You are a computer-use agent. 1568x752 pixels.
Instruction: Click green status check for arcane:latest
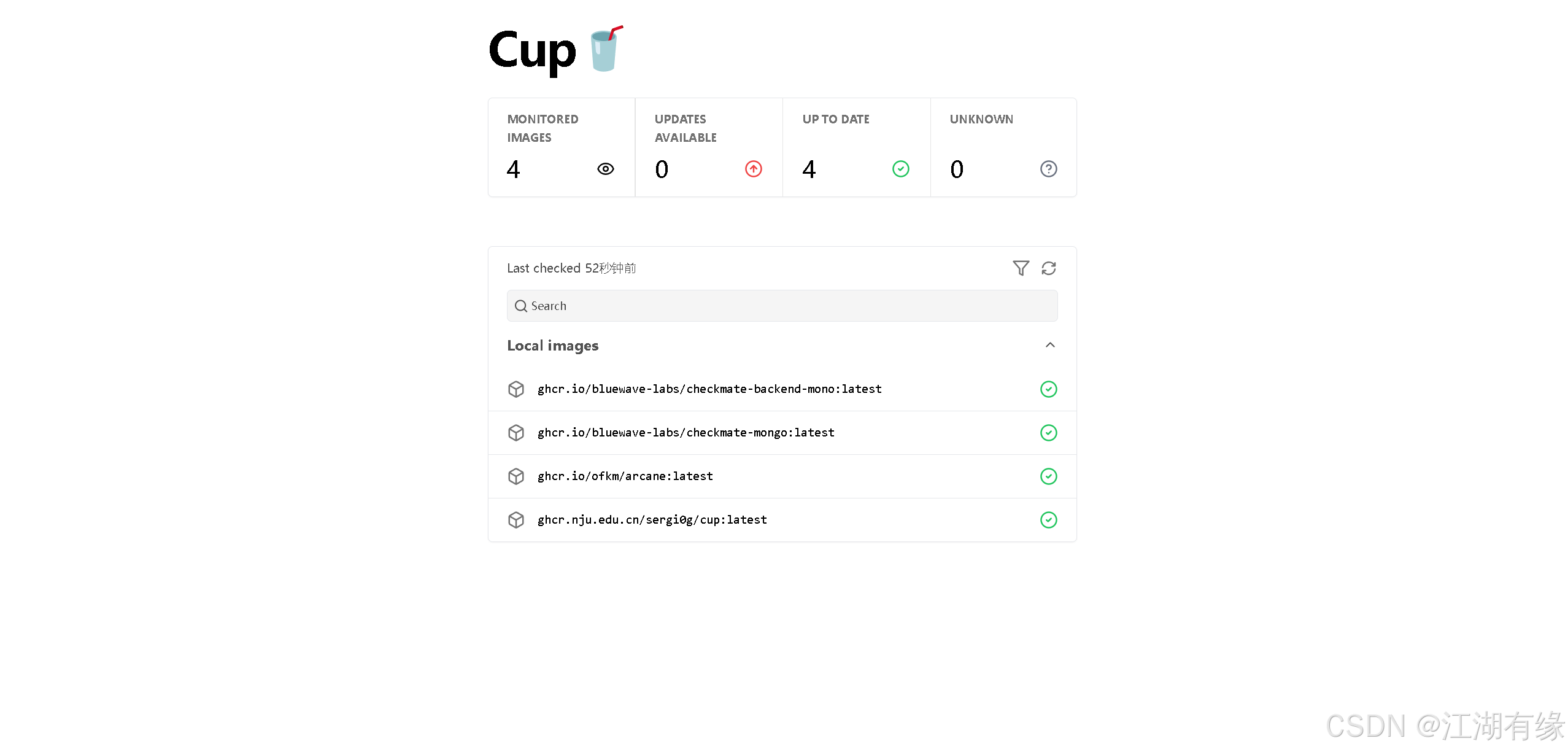[x=1048, y=476]
